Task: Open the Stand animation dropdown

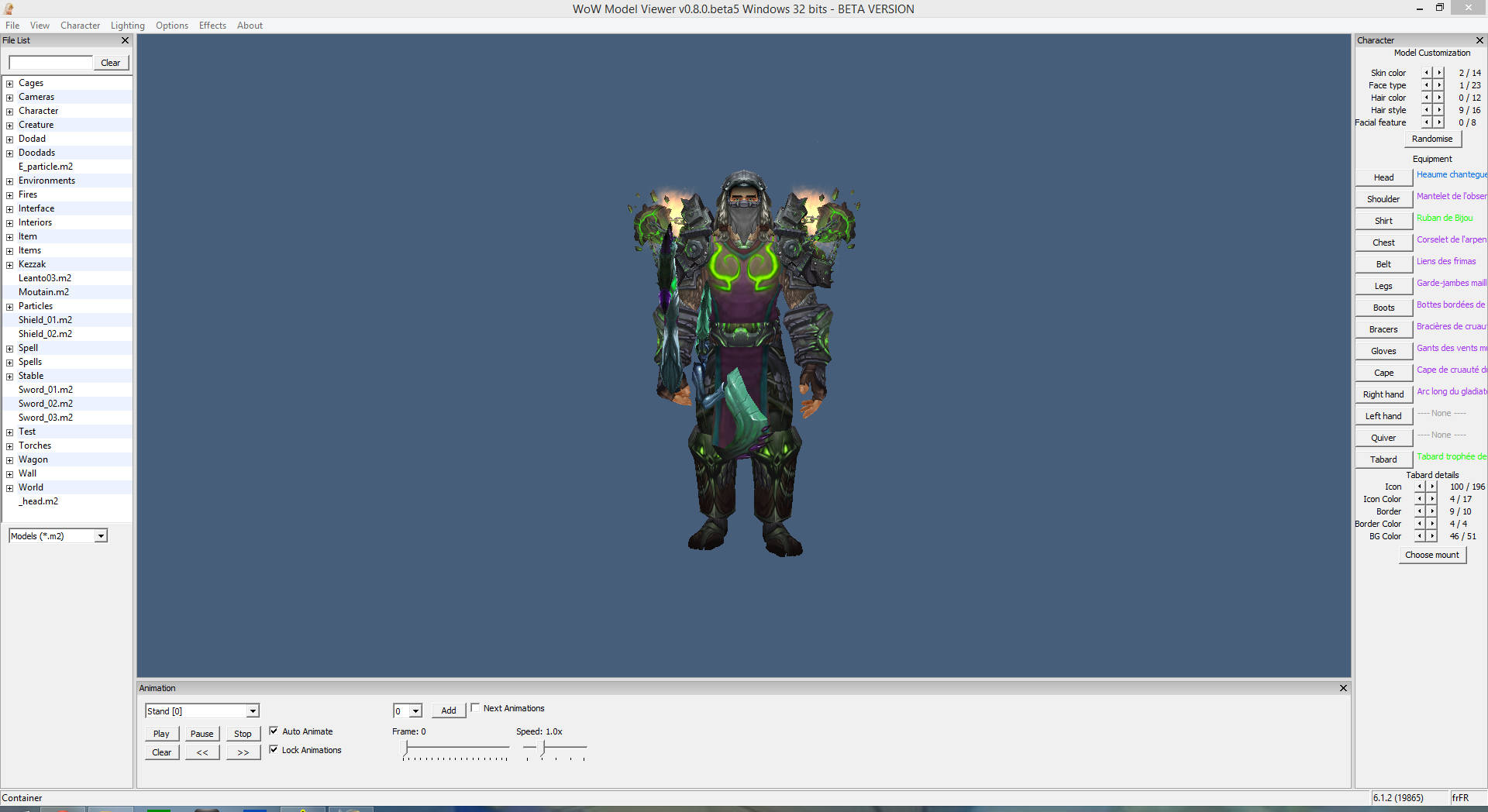Action: tap(252, 710)
